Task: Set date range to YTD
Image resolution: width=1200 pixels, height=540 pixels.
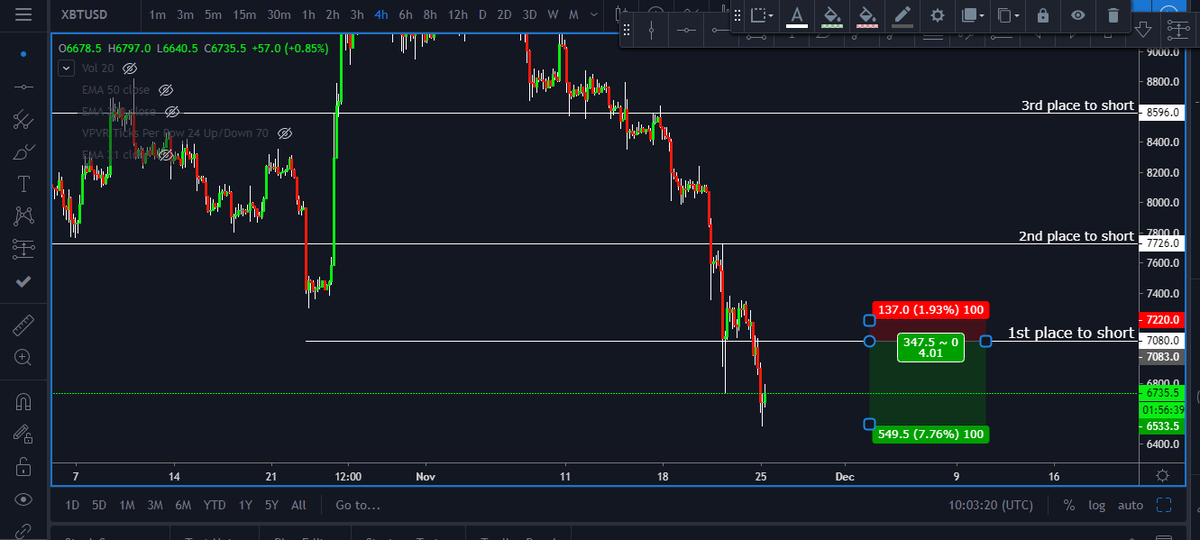Action: pos(215,505)
